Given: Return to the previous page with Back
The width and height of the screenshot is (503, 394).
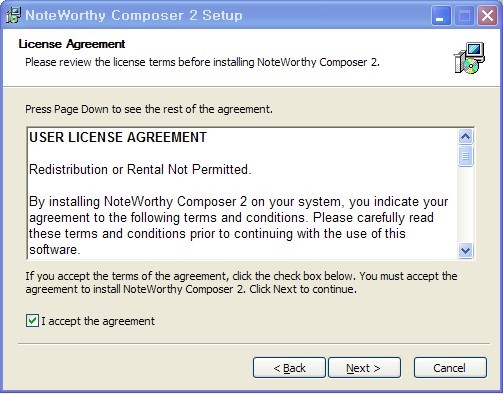Looking at the screenshot, I should (289, 368).
